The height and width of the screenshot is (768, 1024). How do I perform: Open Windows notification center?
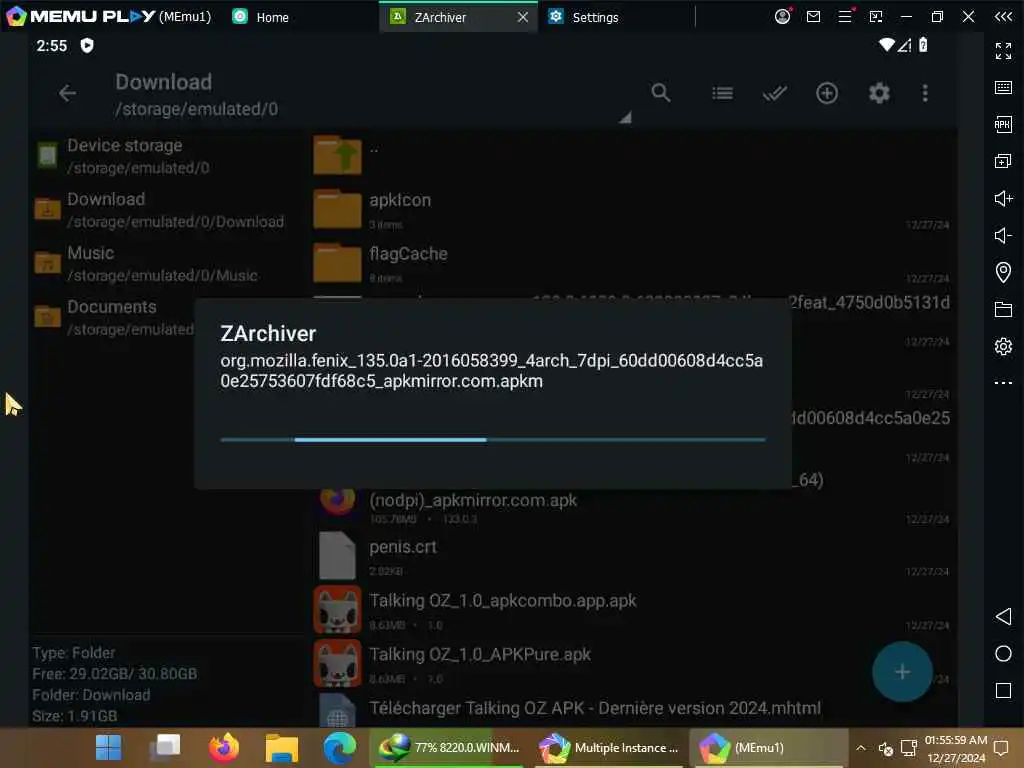click(x=1000, y=748)
